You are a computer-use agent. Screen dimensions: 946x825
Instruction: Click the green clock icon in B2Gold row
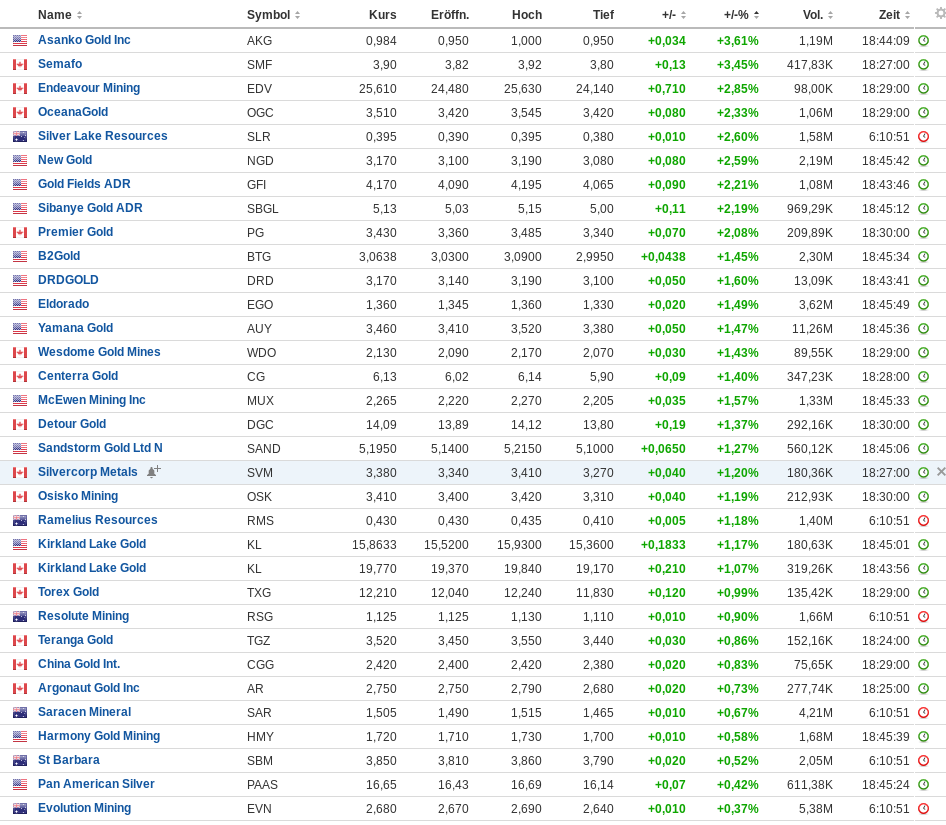[x=923, y=256]
